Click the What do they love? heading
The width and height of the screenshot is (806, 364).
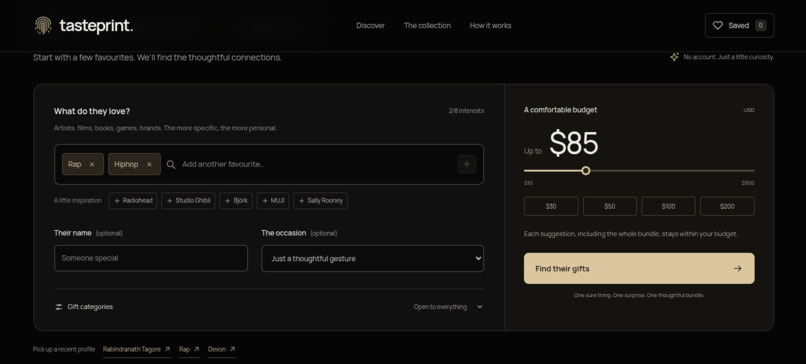click(x=92, y=111)
